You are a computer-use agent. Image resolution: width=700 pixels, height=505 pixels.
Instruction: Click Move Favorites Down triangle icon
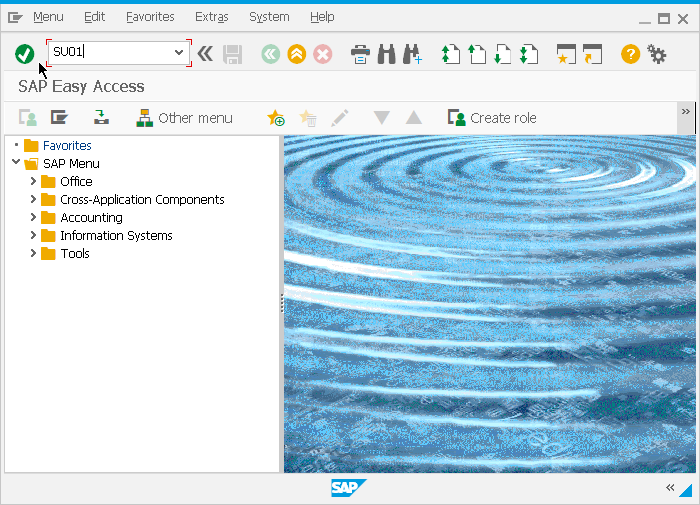coord(382,118)
